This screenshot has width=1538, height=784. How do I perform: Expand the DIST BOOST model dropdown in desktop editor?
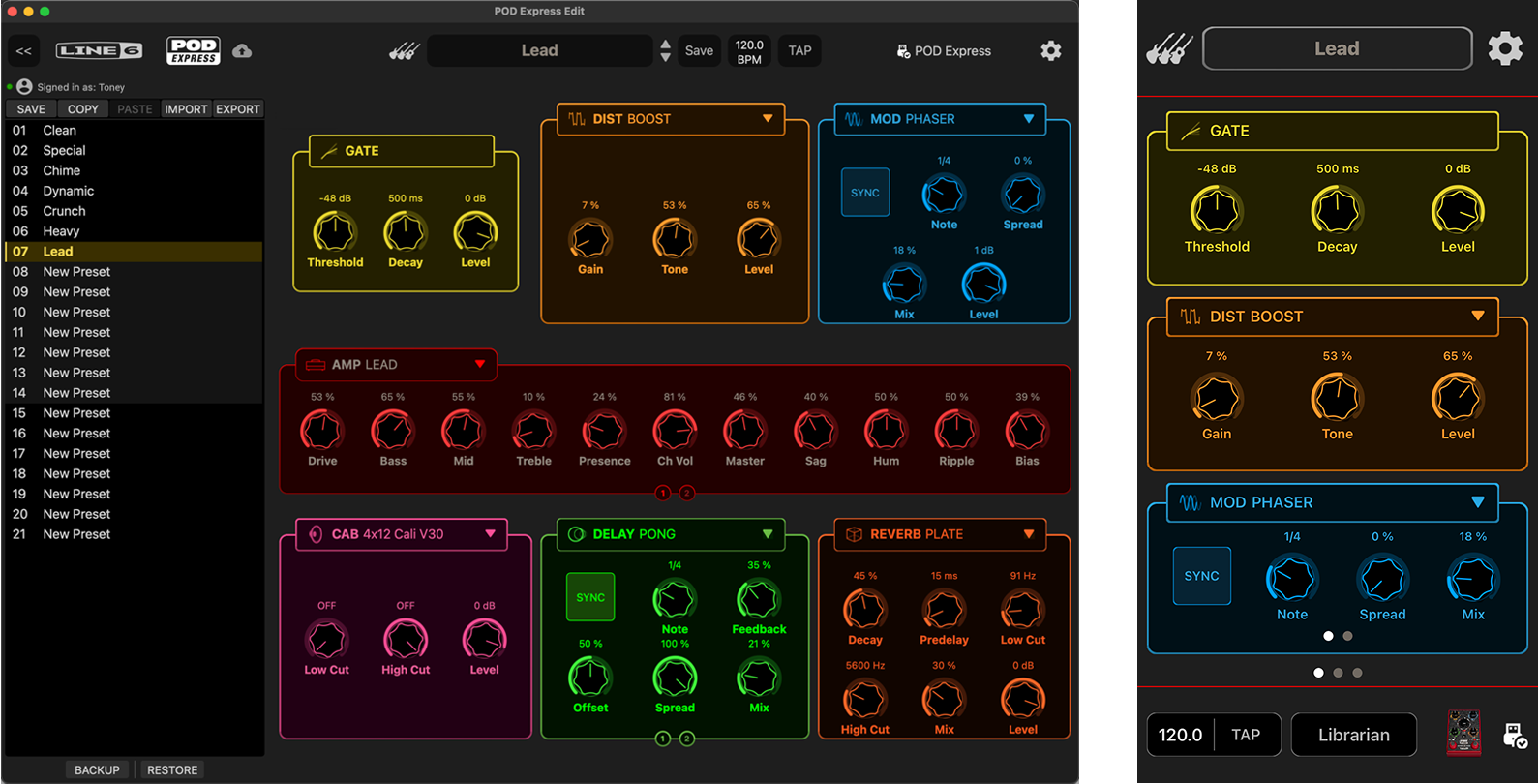[x=768, y=119]
